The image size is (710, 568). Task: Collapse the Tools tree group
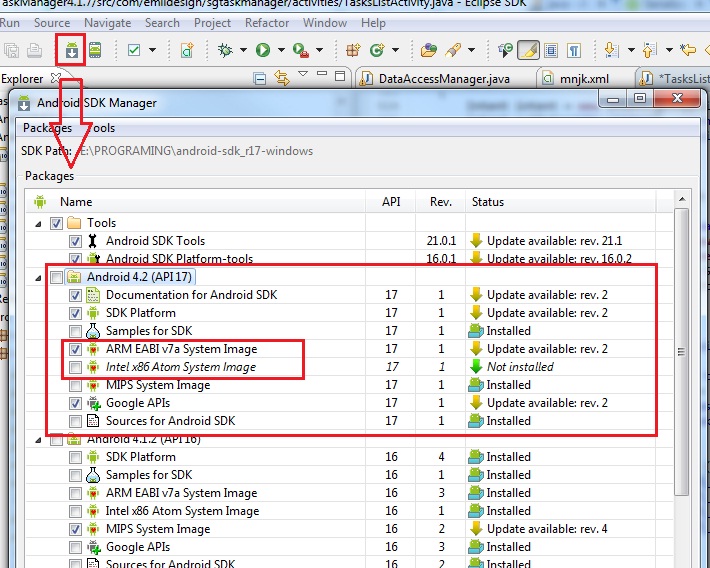click(38, 224)
